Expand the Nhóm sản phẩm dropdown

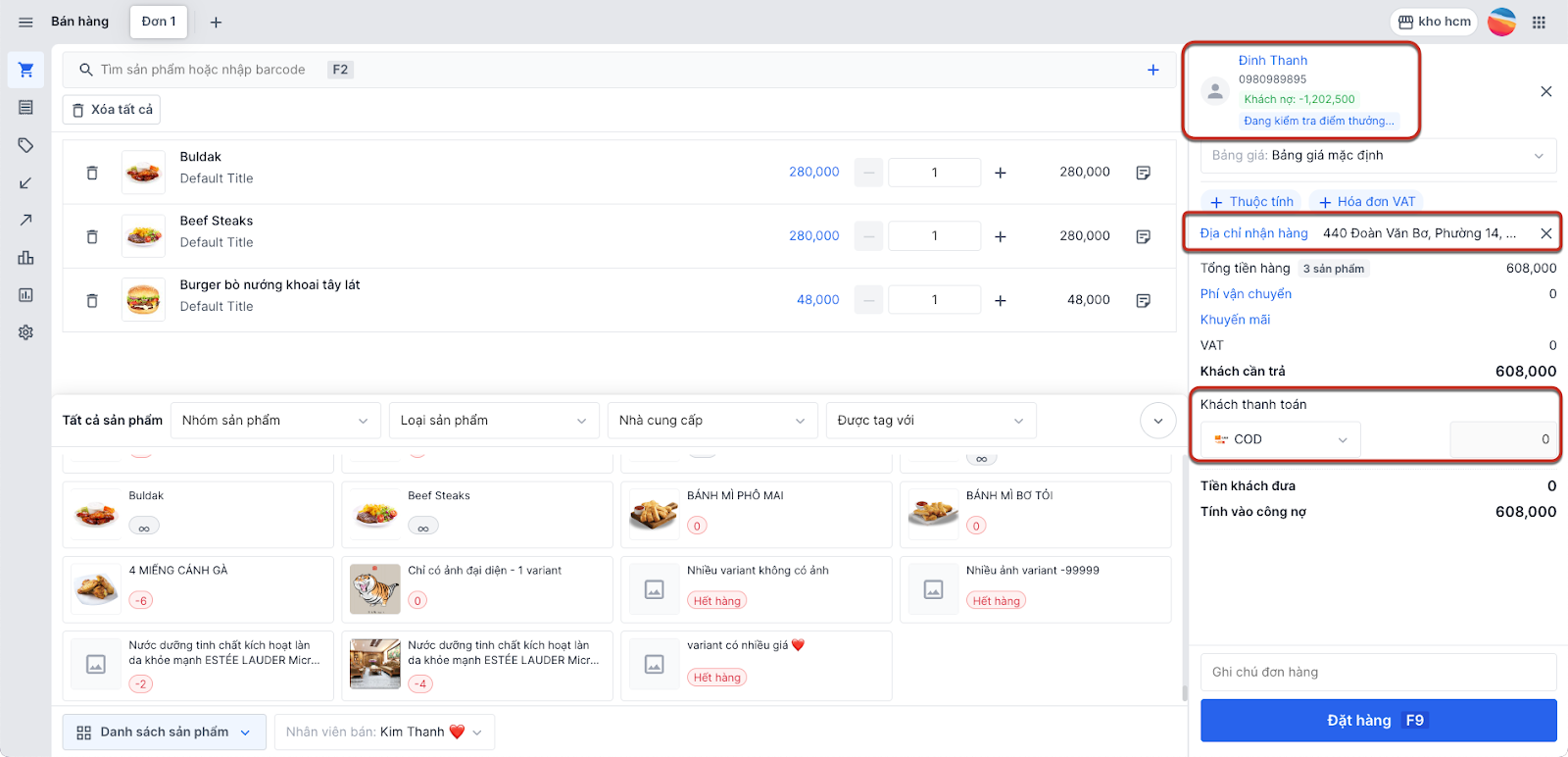pos(275,421)
